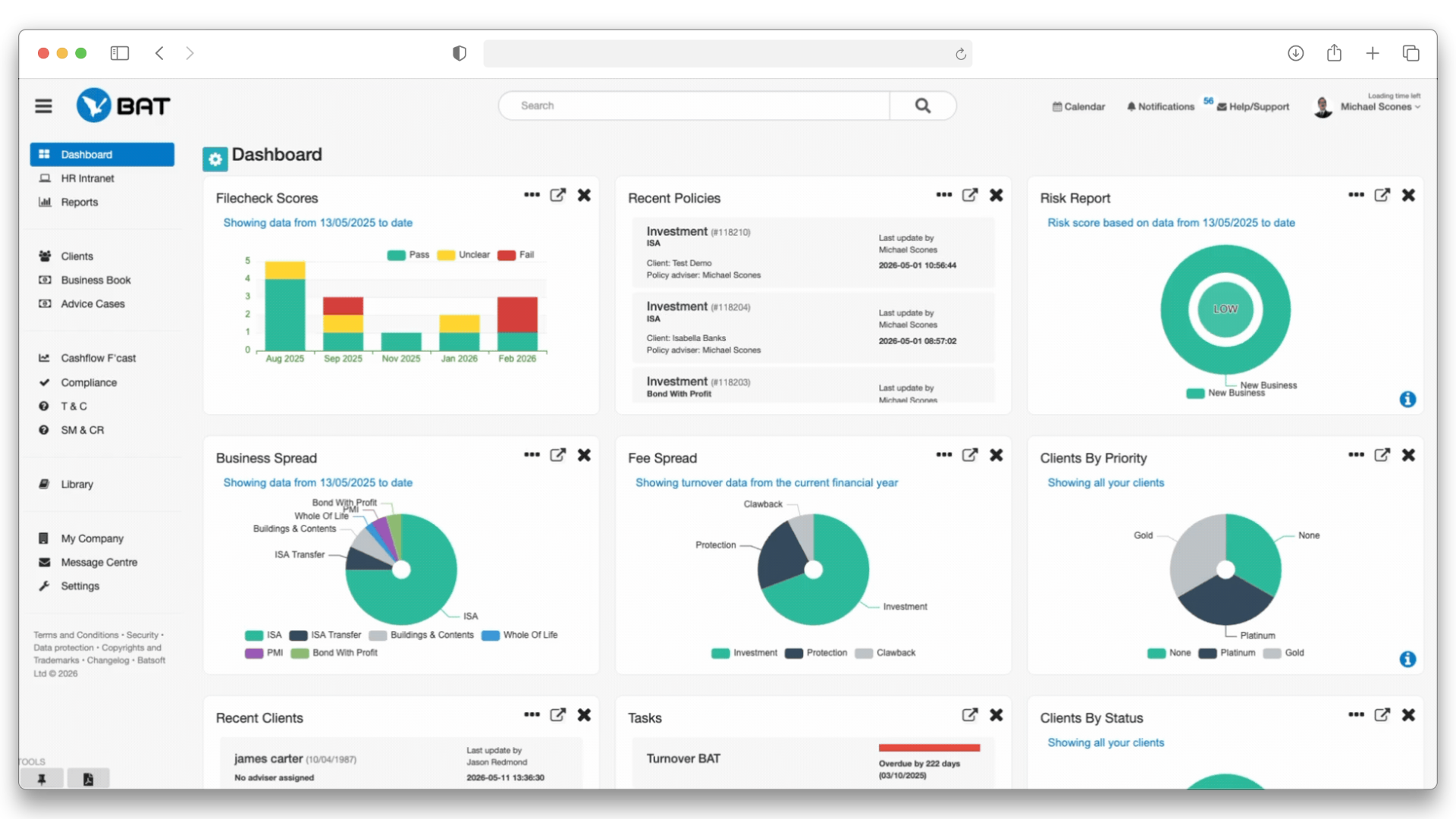The image size is (1456, 819).
Task: Open Settings in the sidebar
Action: pyautogui.click(x=80, y=585)
